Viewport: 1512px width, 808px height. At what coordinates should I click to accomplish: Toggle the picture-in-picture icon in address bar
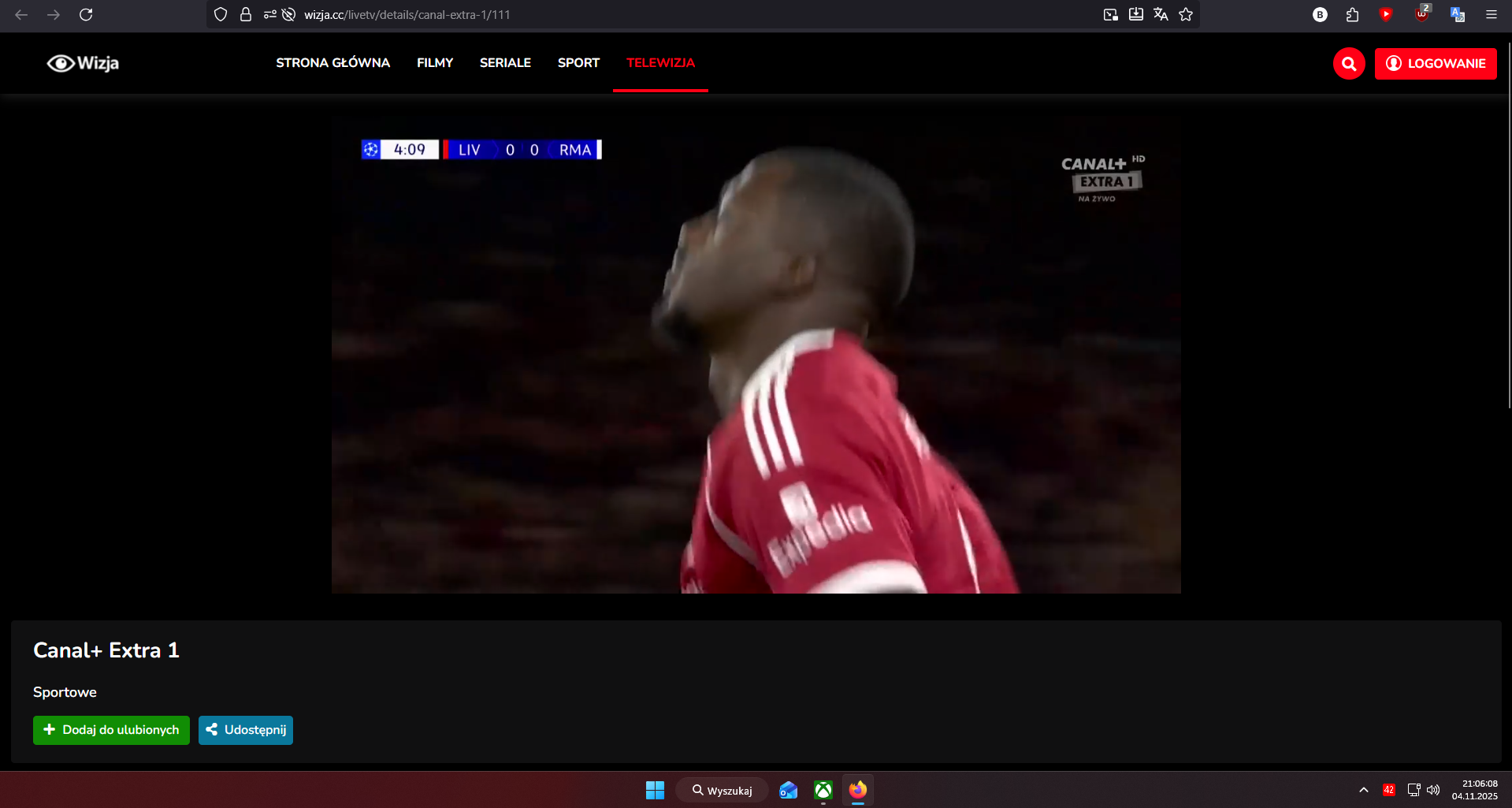(1110, 14)
